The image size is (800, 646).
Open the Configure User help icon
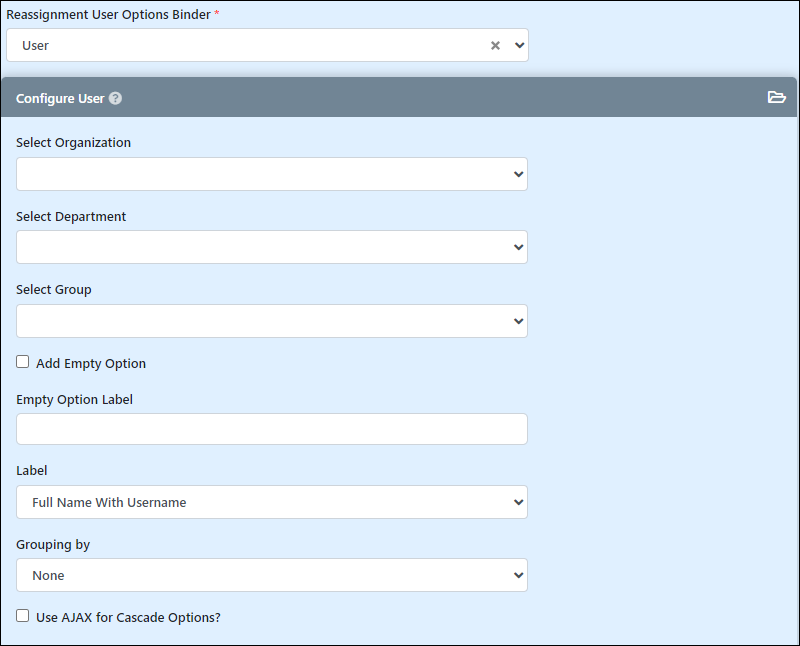point(115,98)
